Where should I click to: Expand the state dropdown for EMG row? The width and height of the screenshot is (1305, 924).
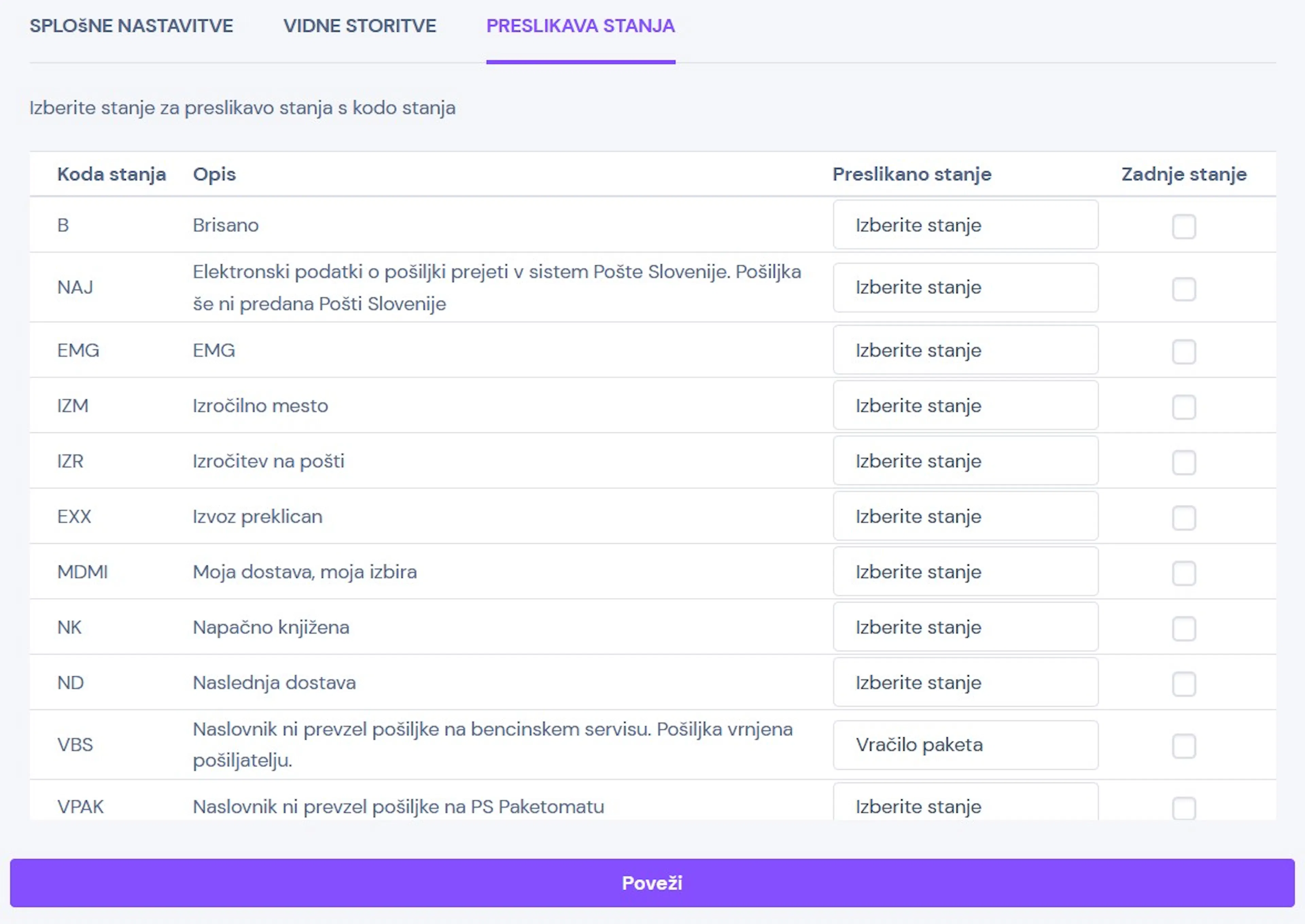point(965,350)
